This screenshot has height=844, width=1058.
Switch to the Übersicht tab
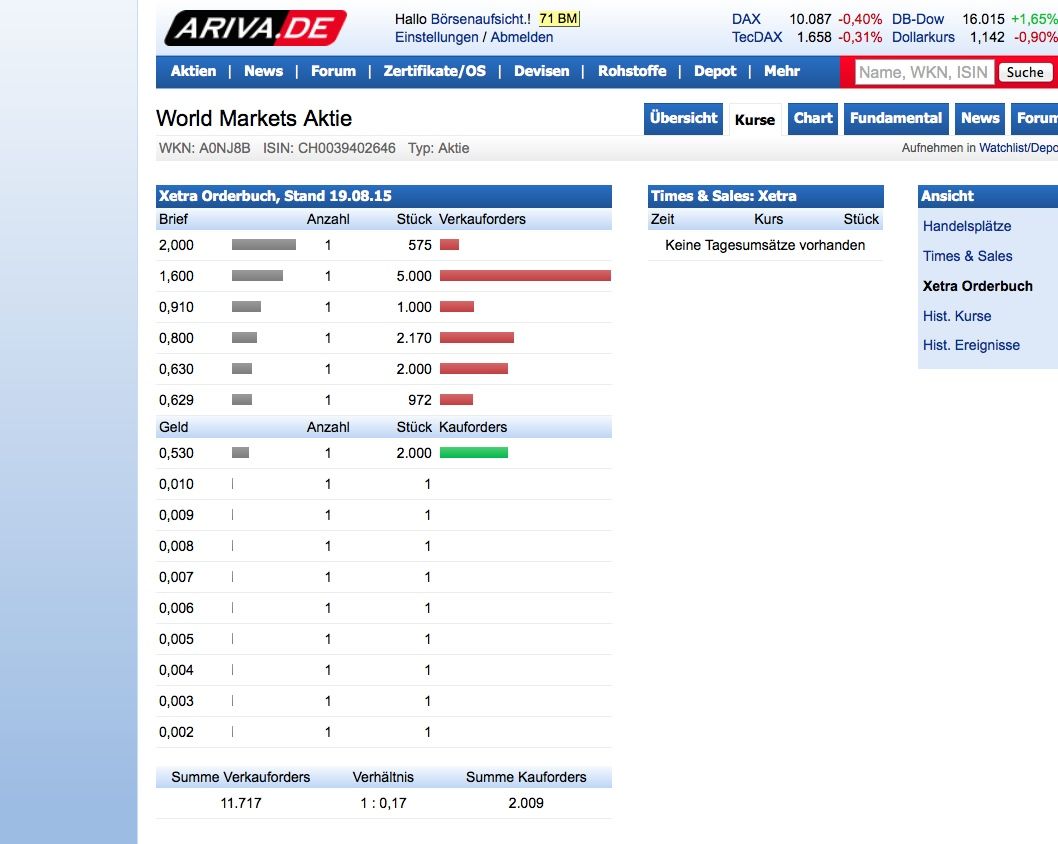(x=683, y=118)
